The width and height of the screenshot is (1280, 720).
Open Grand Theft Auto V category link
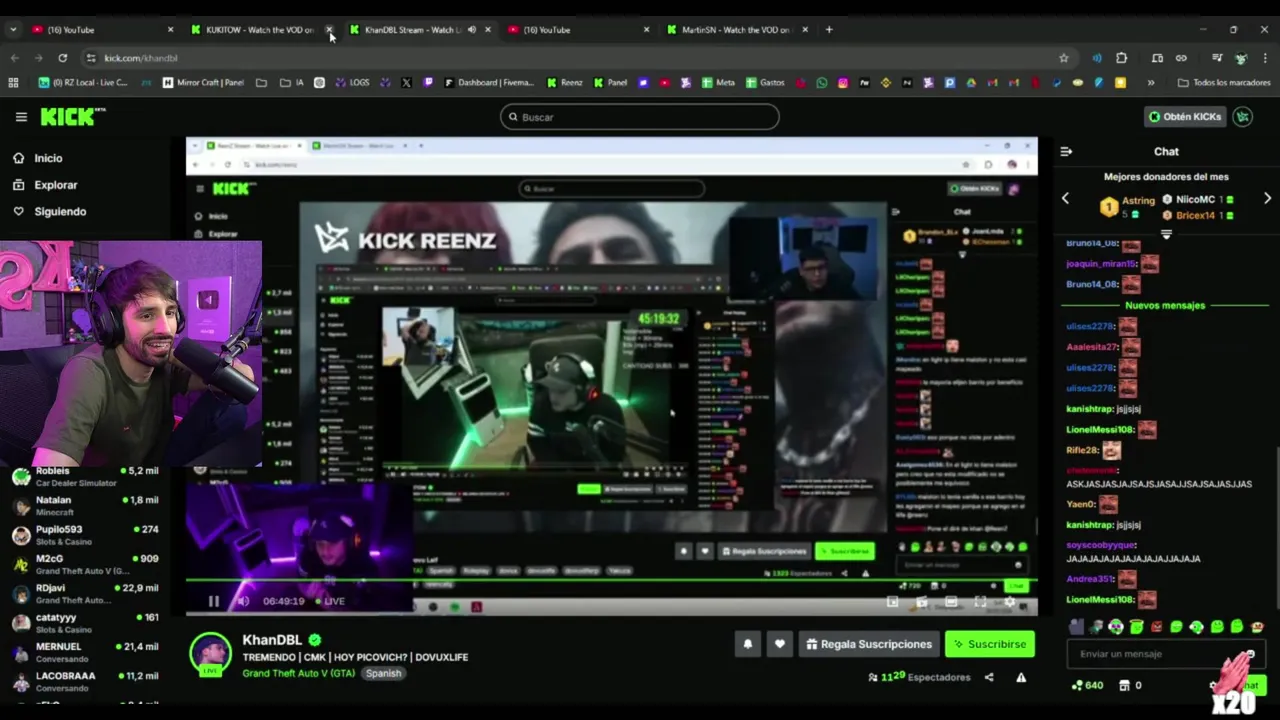pos(300,673)
